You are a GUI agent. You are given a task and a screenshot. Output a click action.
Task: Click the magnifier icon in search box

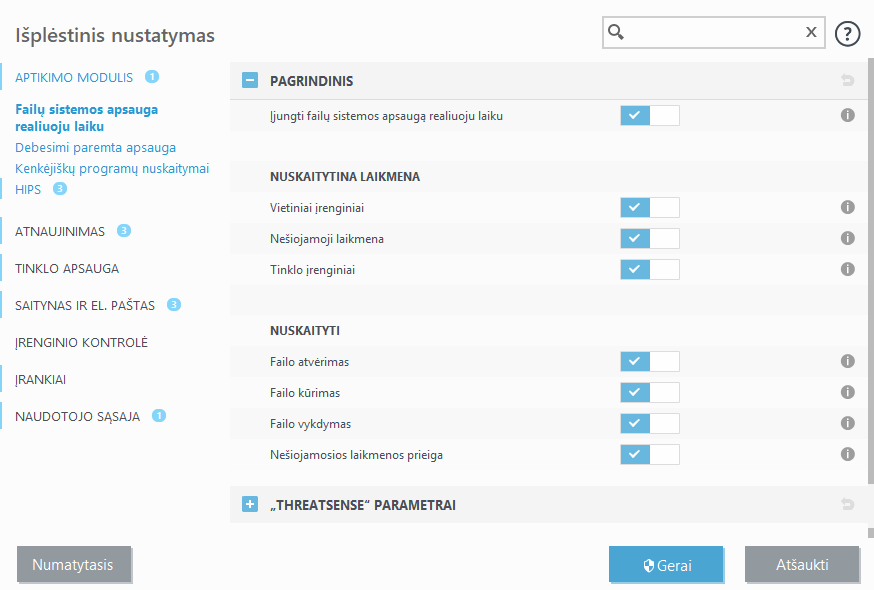click(x=616, y=32)
